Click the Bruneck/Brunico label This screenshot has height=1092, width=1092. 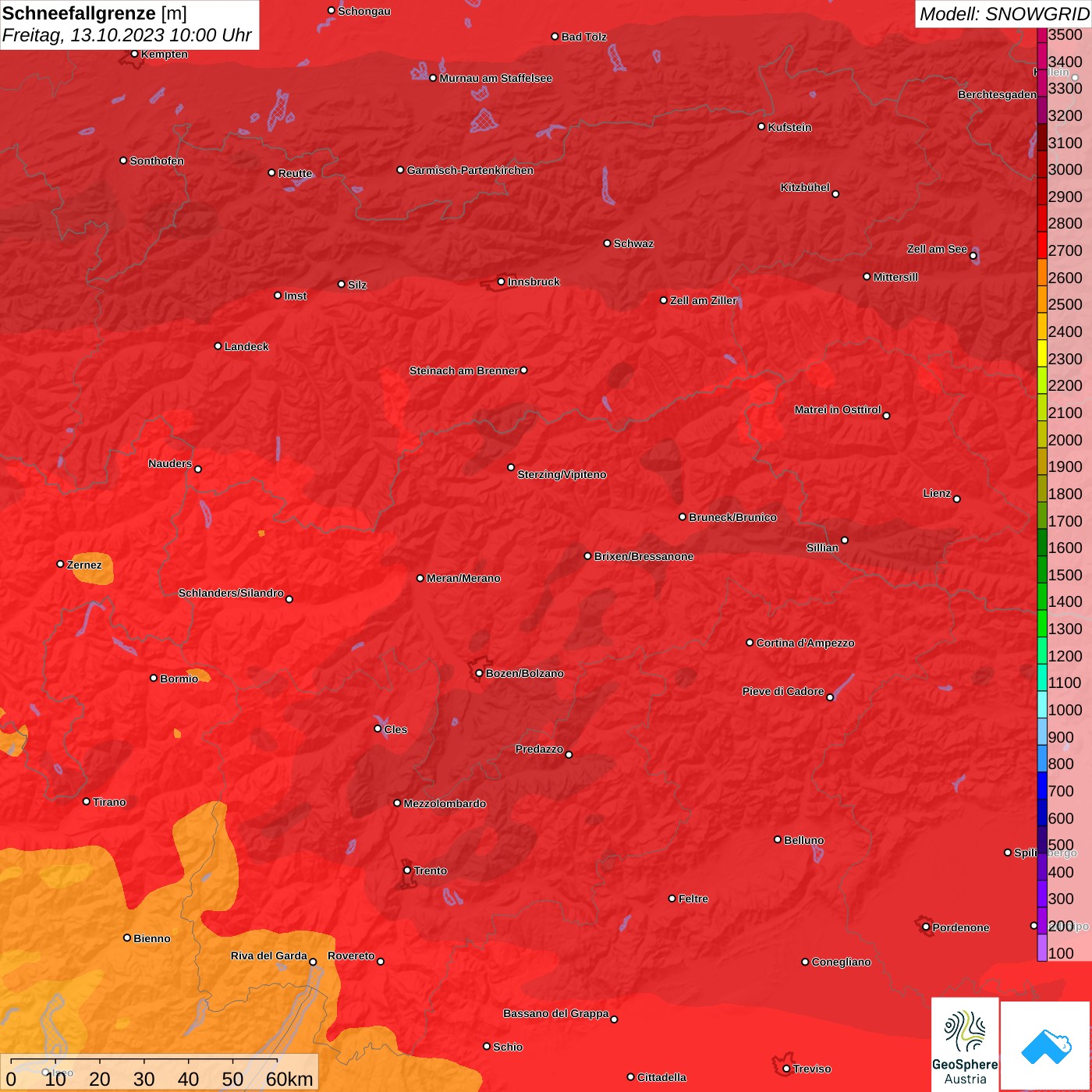coord(732,517)
